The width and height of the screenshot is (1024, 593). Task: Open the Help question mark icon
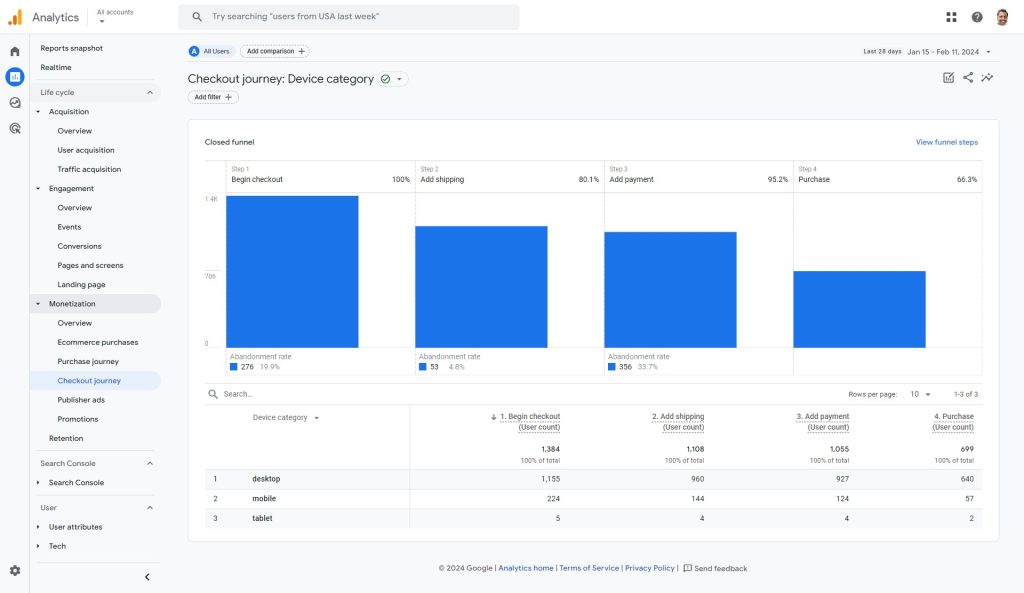976,17
